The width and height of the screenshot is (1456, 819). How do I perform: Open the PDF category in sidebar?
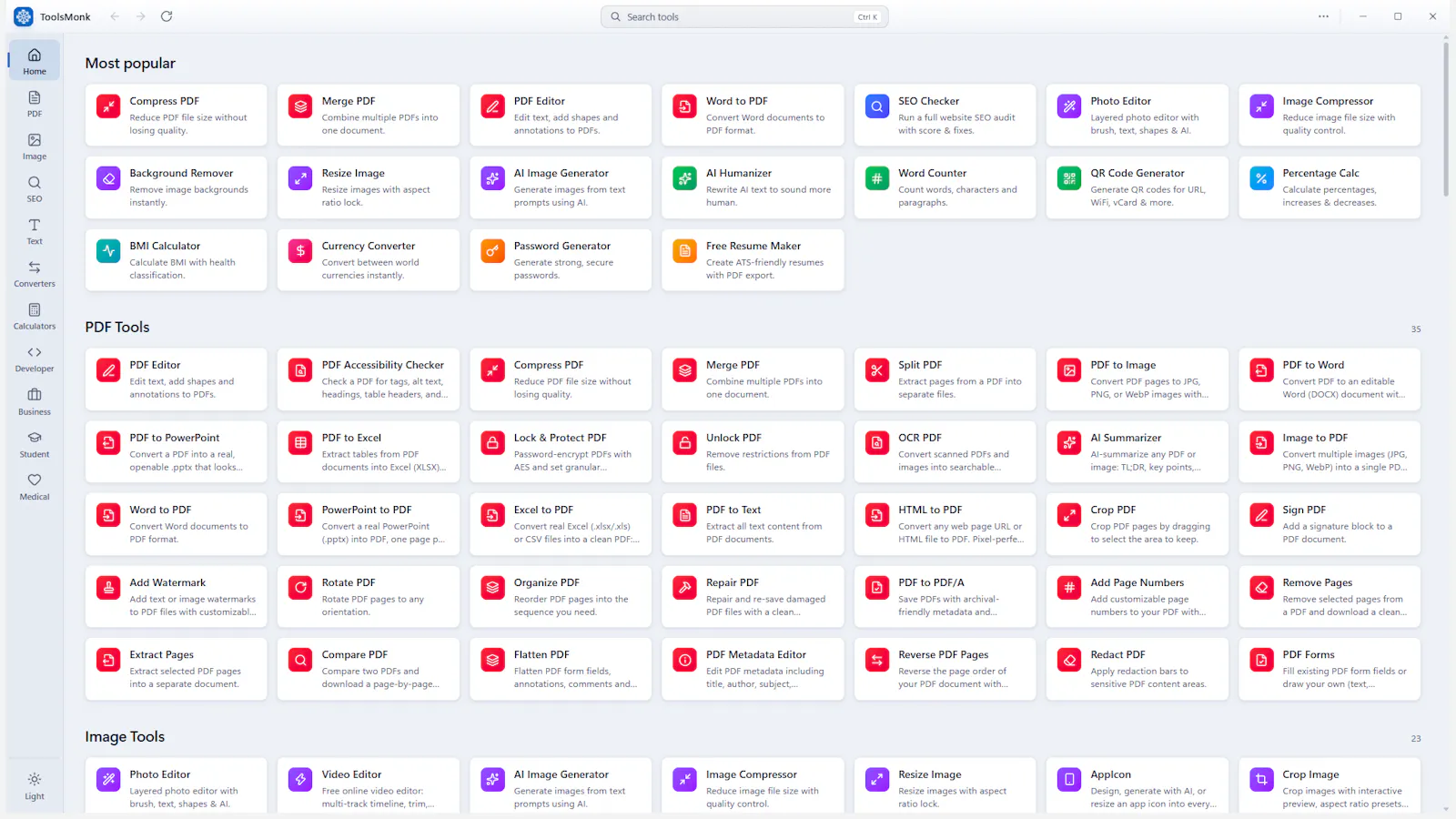pos(35,104)
